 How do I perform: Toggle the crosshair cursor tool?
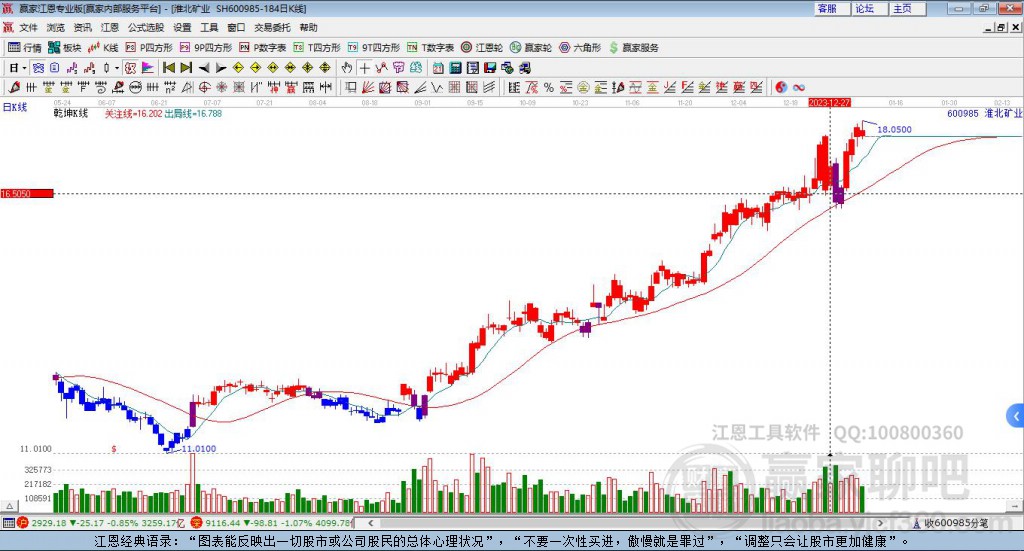click(x=364, y=67)
